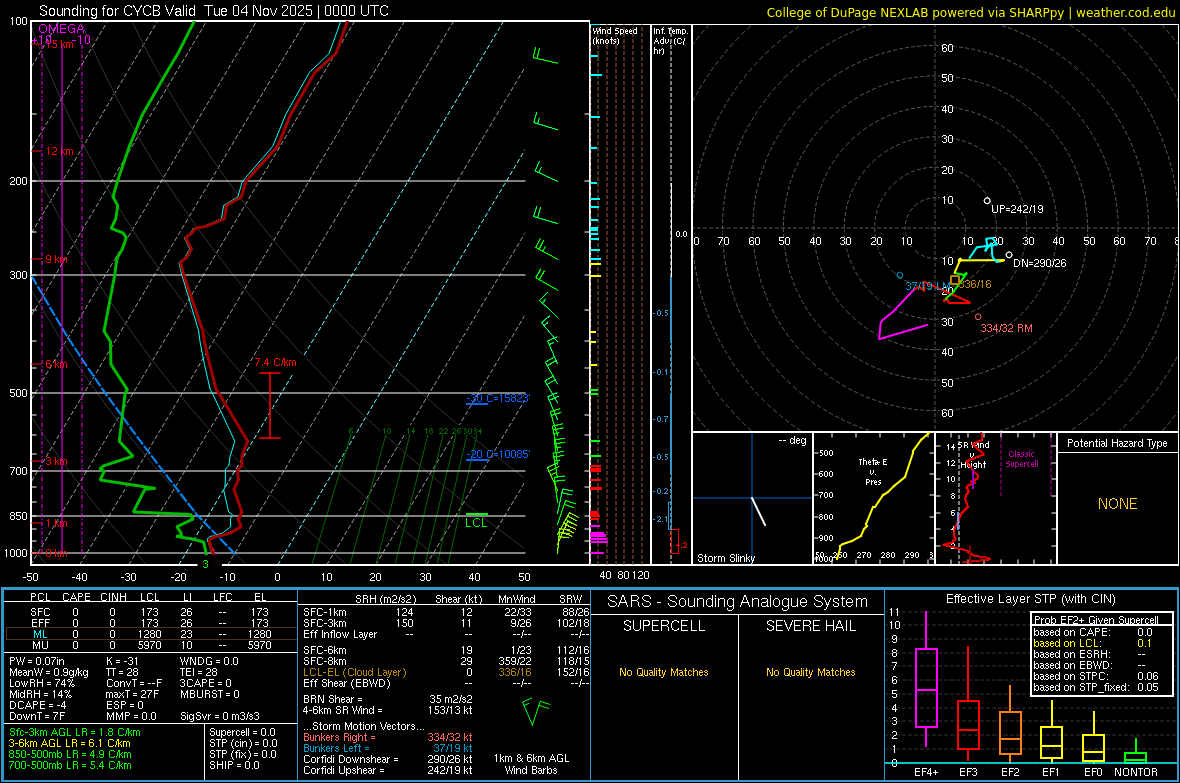Click the LCL-EL (Cloud Layer) row
Viewport: 1180px width, 783px height.
[x=446, y=672]
